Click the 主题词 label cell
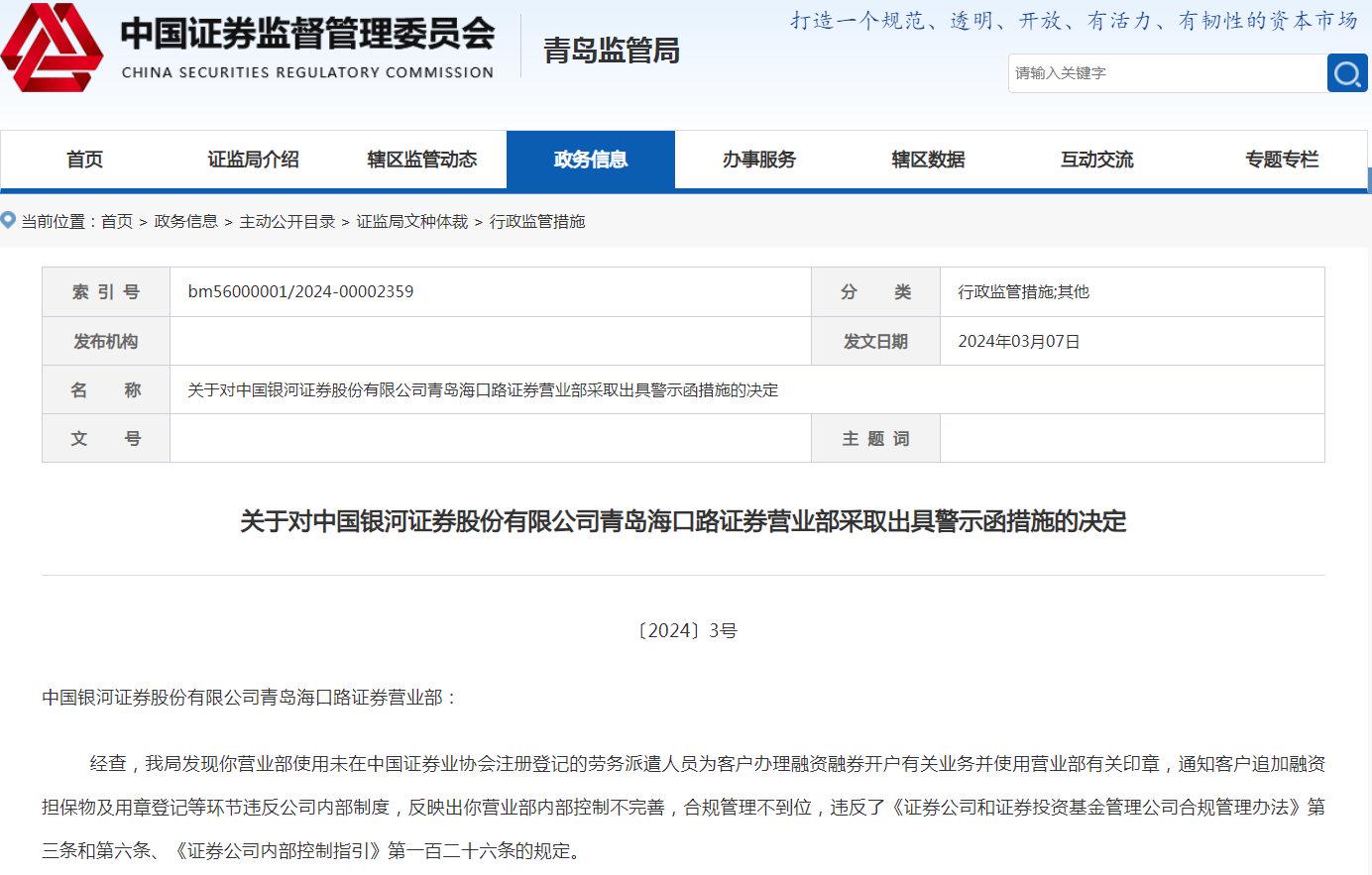1372x875 pixels. point(875,438)
